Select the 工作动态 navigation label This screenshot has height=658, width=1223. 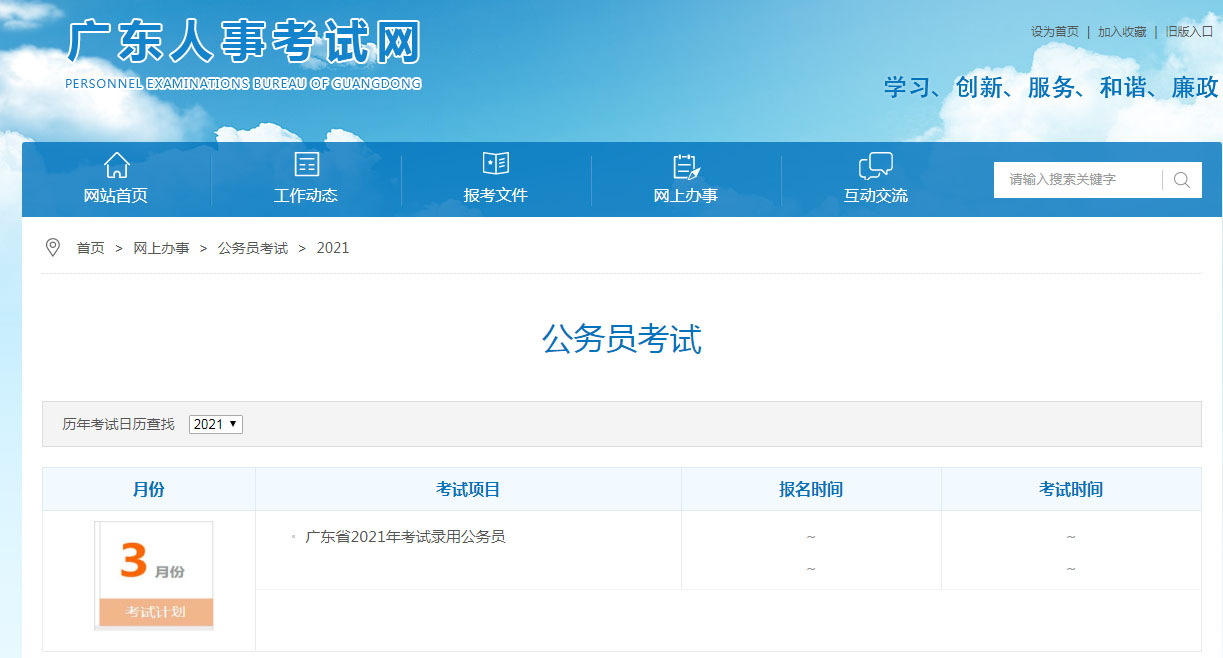[306, 196]
